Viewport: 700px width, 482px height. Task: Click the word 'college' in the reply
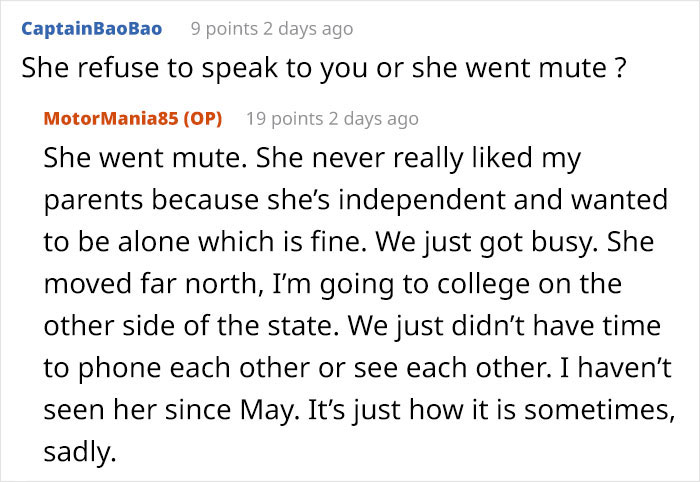click(x=485, y=285)
